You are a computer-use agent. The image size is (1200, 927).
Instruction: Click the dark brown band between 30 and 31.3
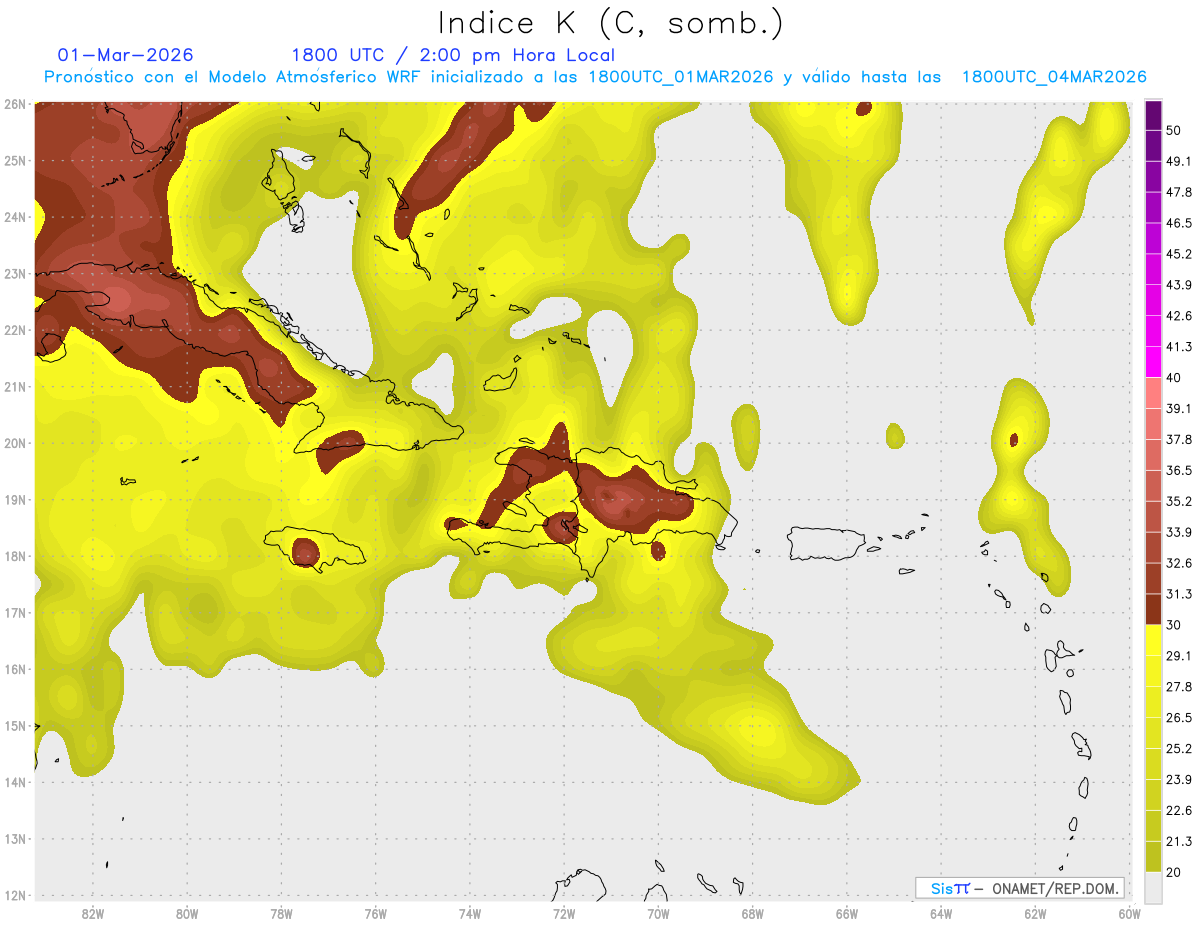tap(1153, 609)
